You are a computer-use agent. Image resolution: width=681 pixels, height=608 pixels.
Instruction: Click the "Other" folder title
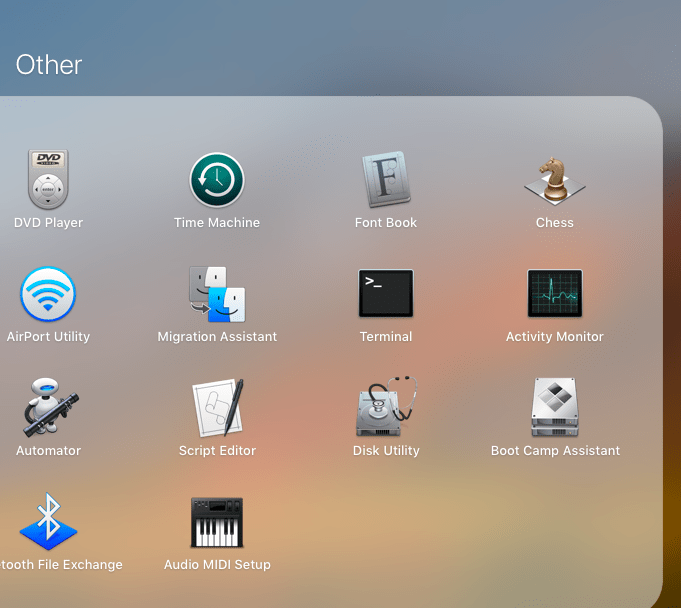49,65
